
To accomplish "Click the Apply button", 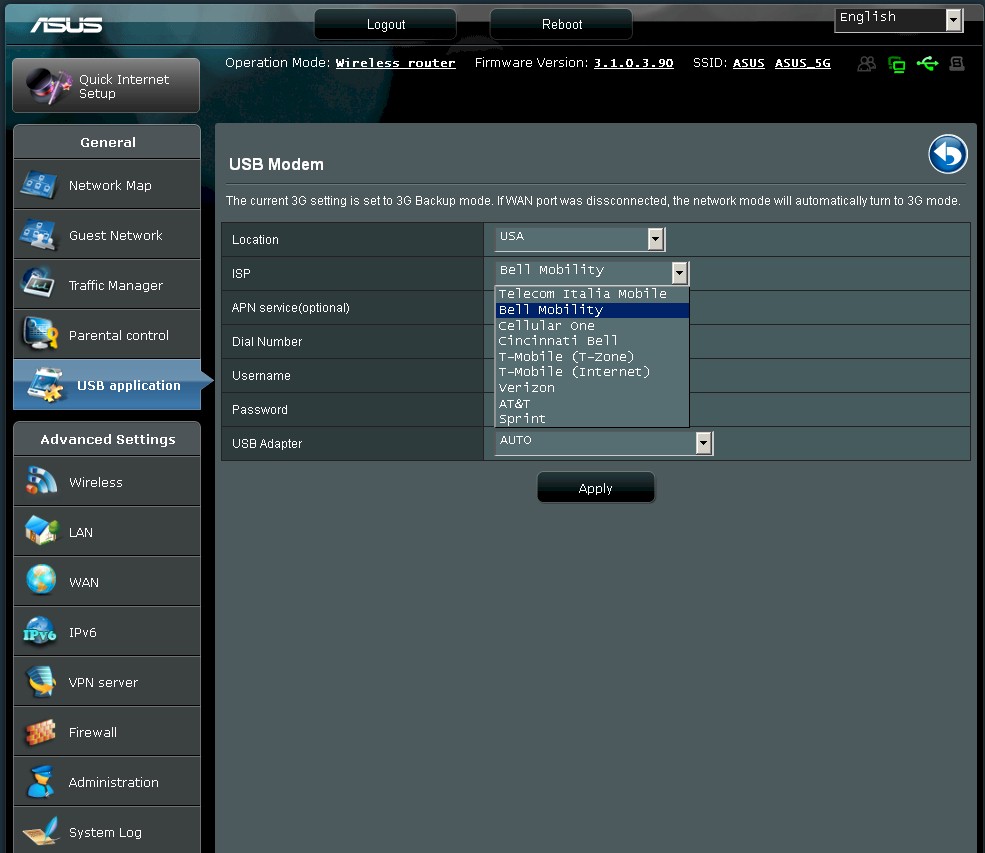I will 596,488.
